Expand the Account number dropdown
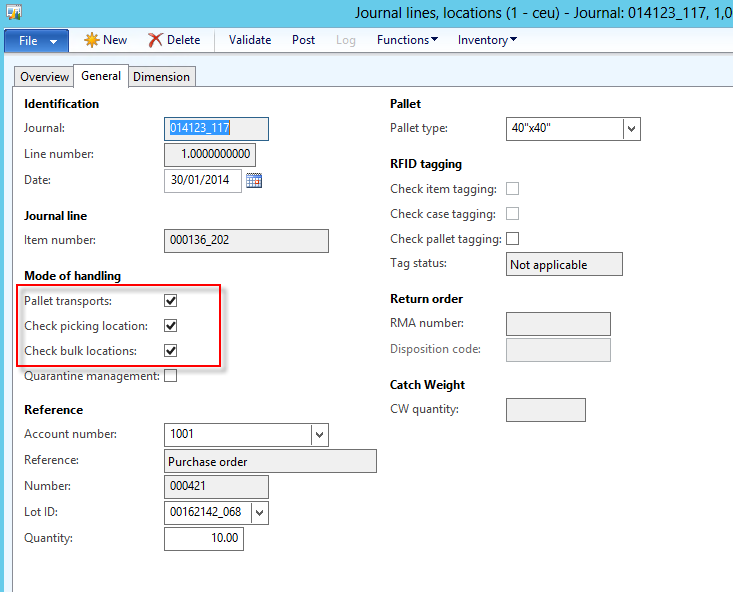The image size is (733, 592). [319, 435]
